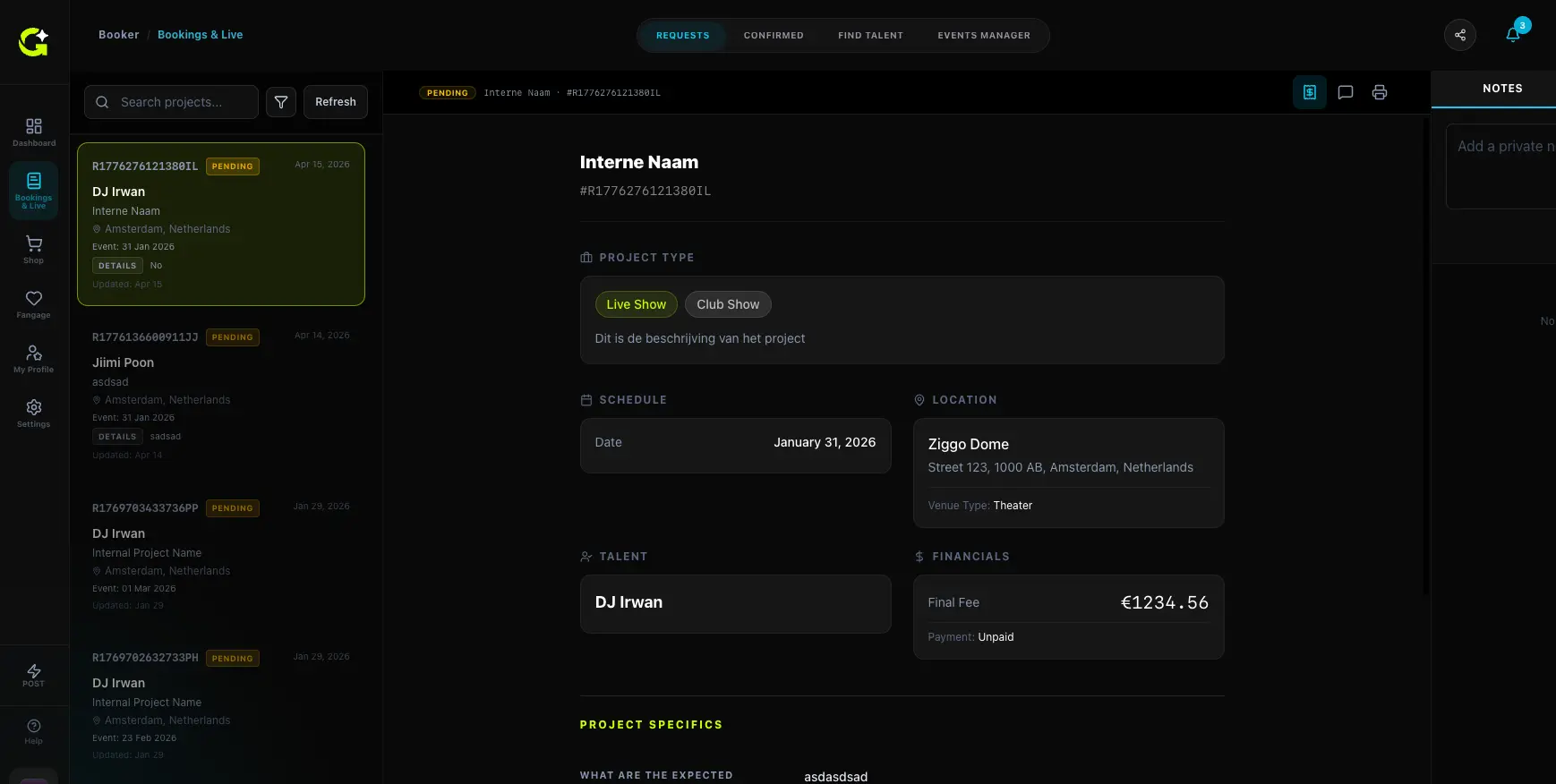Click DETAILS badge on asdsad card
The height and width of the screenshot is (784, 1556).
[117, 437]
